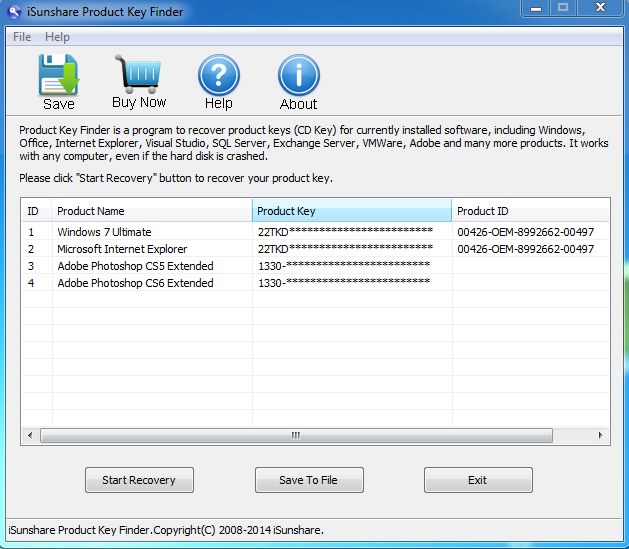Click the Save floppy disk icon
Image resolution: width=629 pixels, height=549 pixels.
(x=59, y=75)
